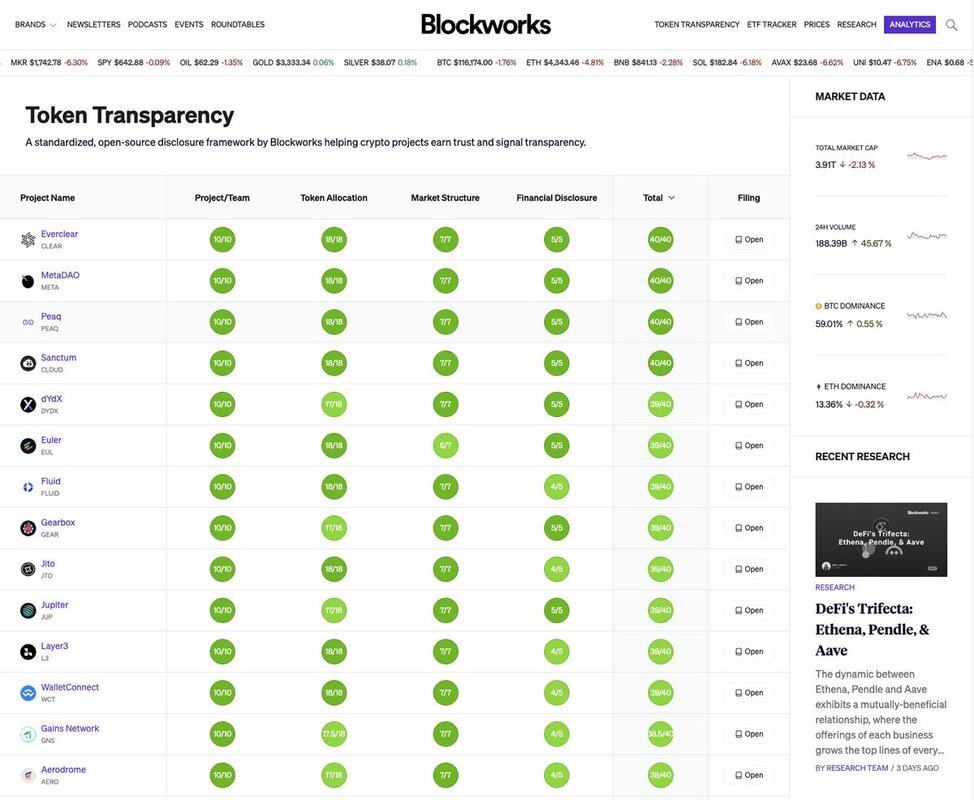Click the Sanctum project logo icon

coord(28,363)
